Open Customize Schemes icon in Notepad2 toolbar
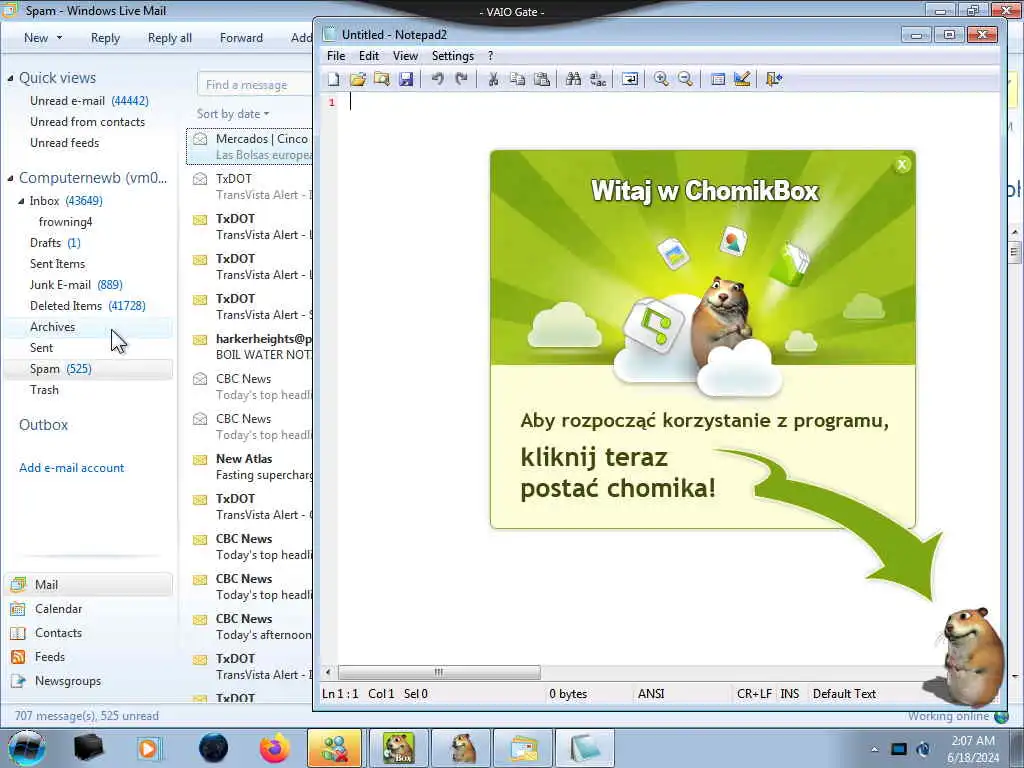This screenshot has width=1024, height=768. 742,79
